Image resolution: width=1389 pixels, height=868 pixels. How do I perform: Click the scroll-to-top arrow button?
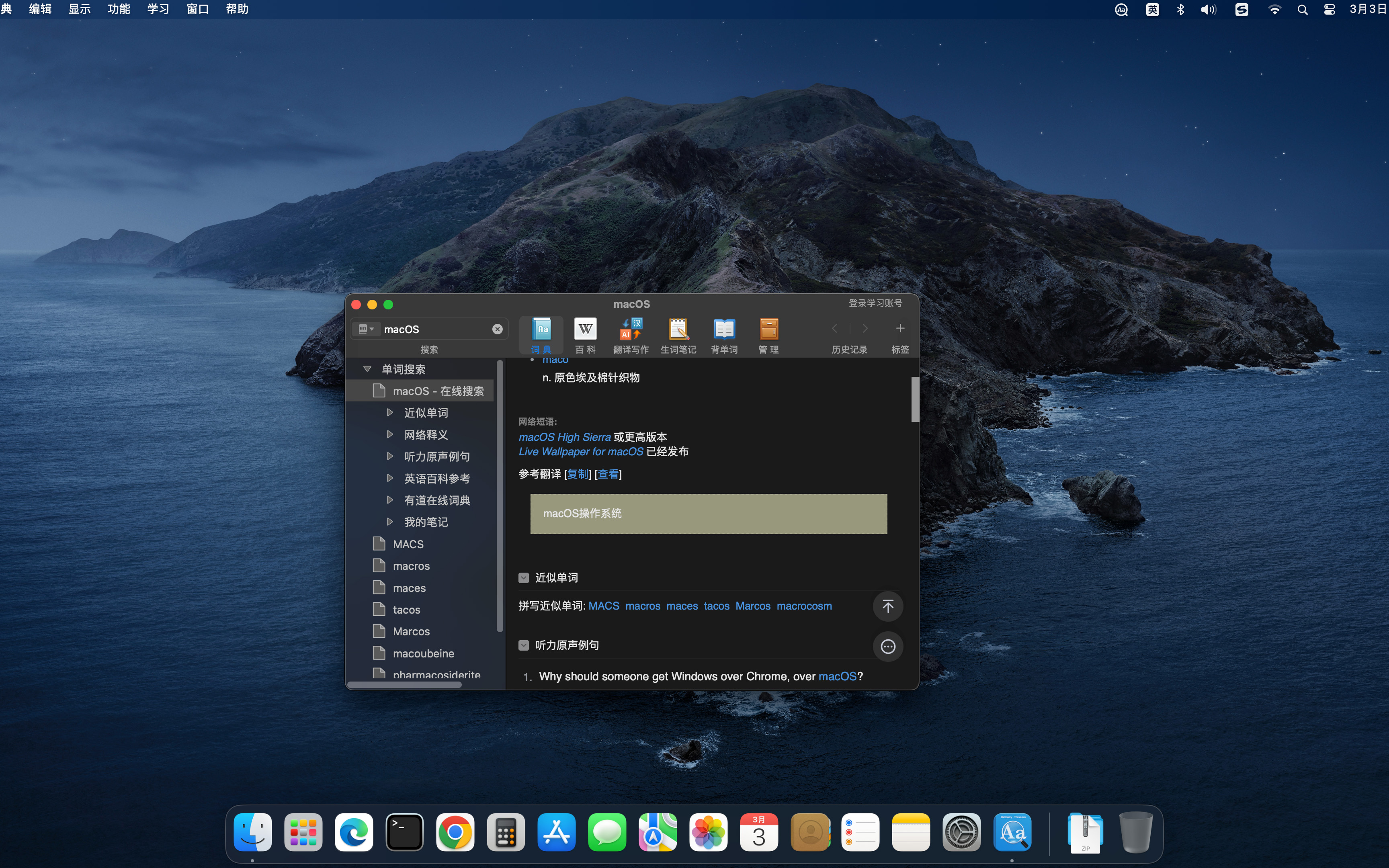pos(887,606)
